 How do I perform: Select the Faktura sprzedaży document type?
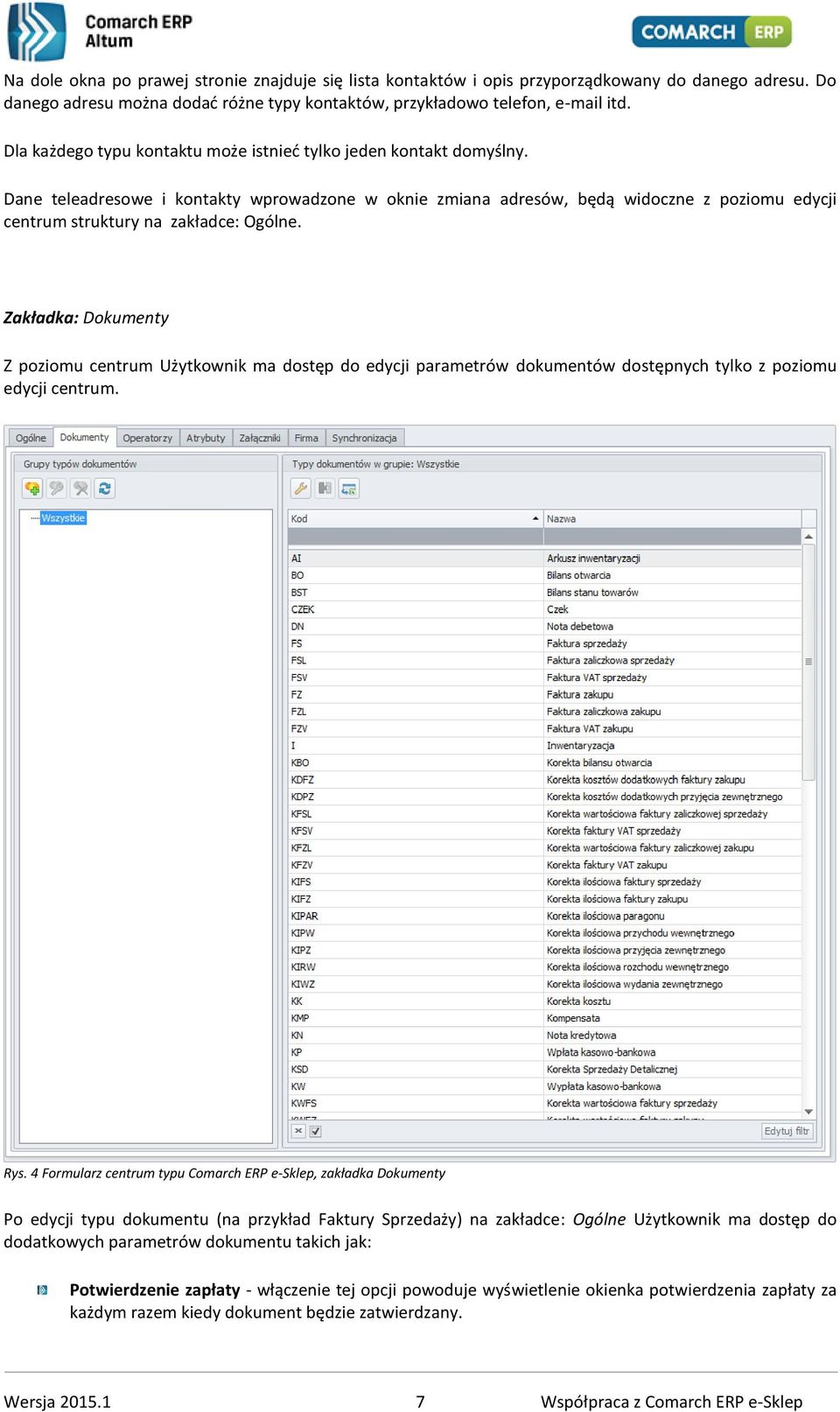544,643
